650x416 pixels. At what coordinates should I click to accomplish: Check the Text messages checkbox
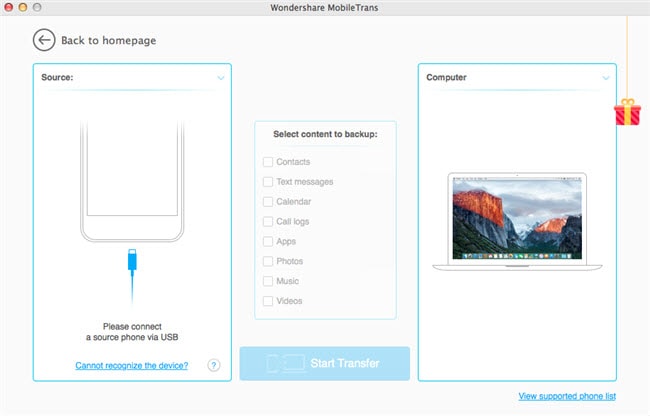(268, 182)
